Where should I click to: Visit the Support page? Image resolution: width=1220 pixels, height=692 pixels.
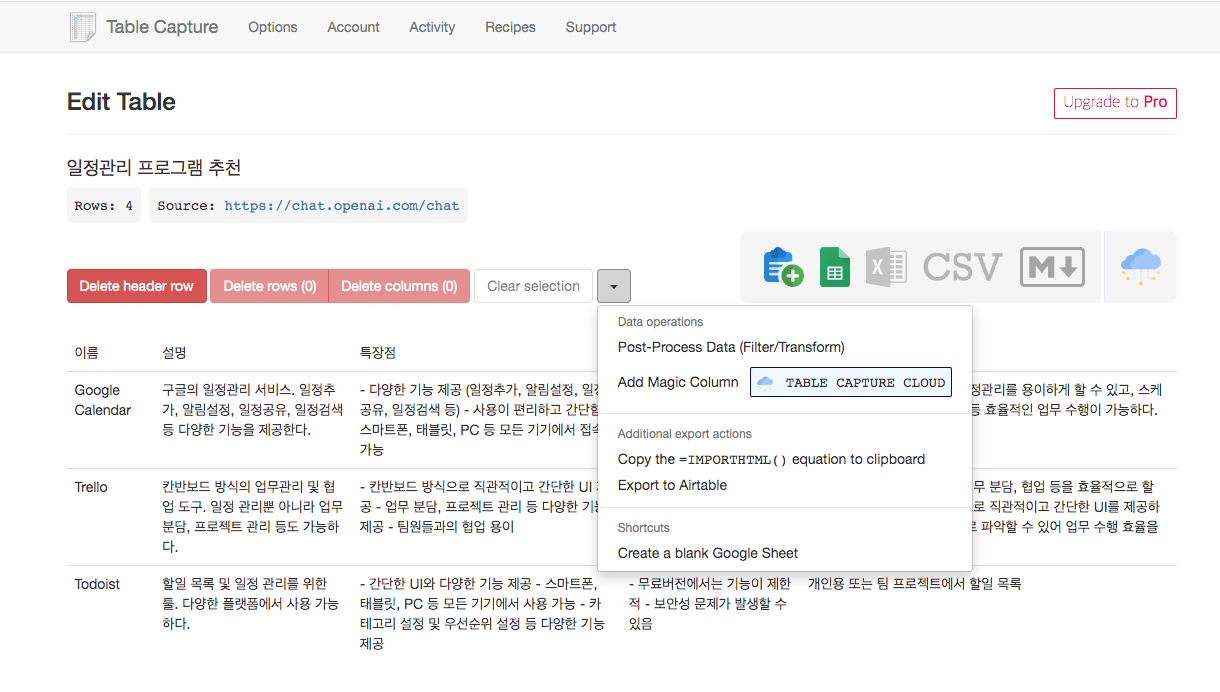coord(590,27)
